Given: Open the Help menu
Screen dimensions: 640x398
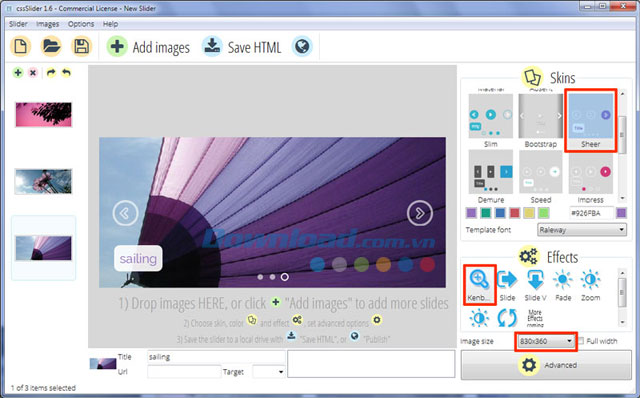Looking at the screenshot, I should pyautogui.click(x=110, y=24).
